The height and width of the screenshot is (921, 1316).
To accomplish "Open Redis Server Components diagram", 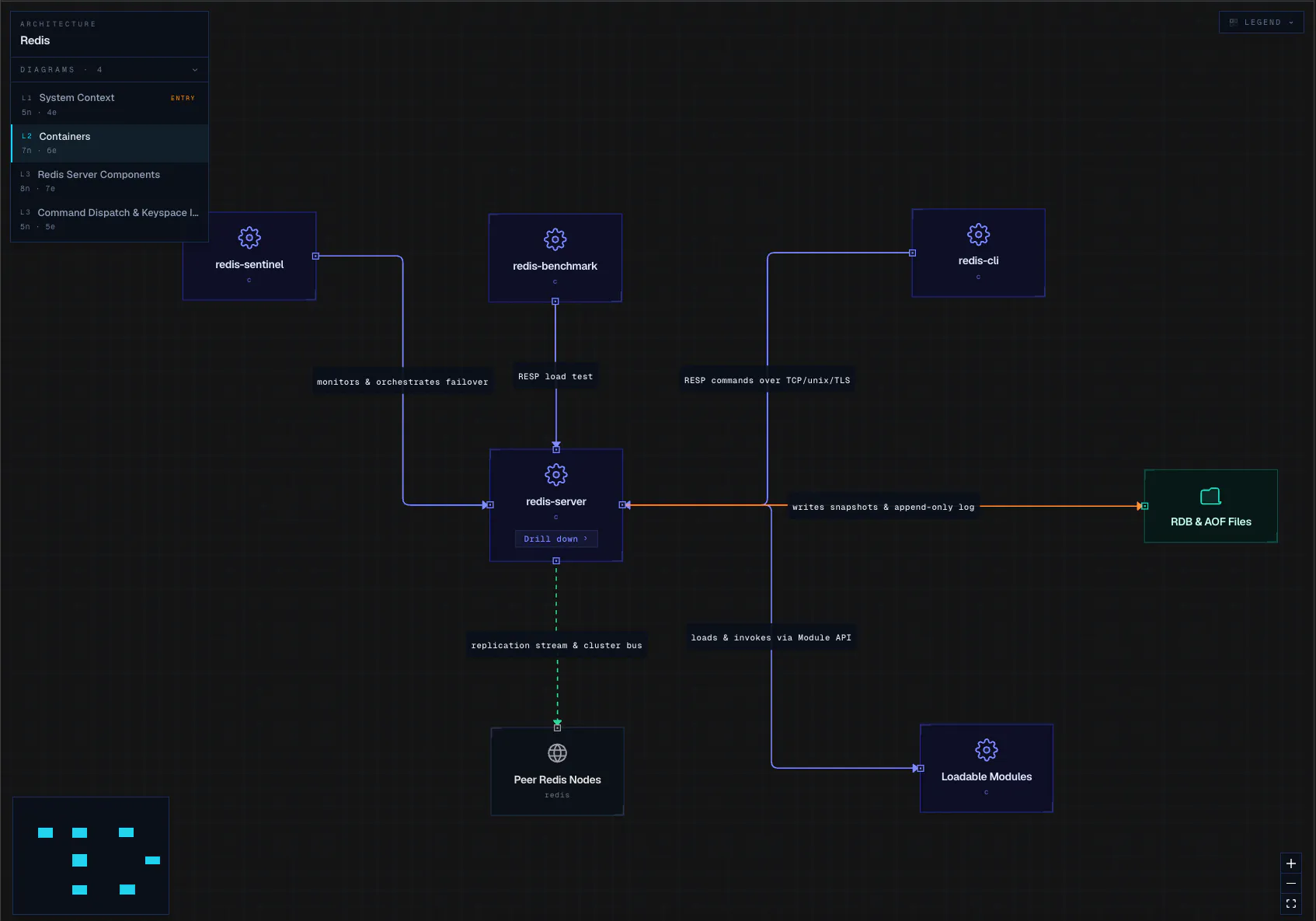I will tap(110, 181).
